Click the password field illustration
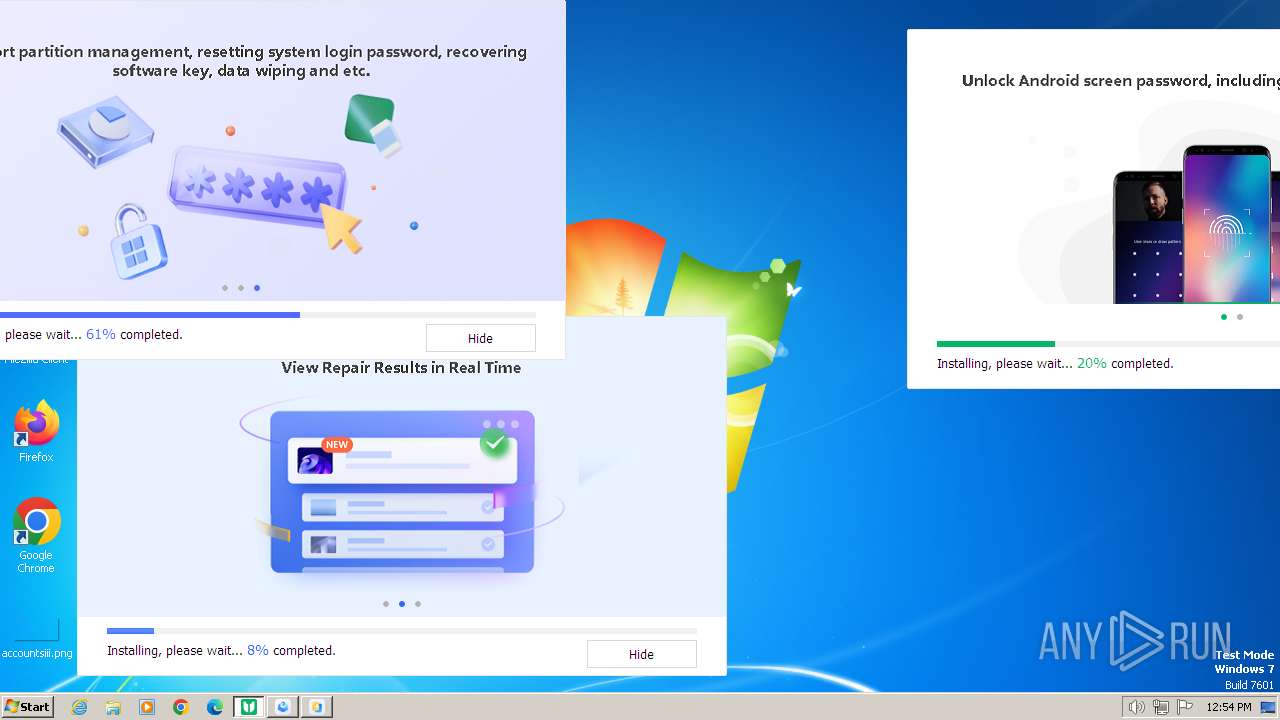 pos(258,187)
